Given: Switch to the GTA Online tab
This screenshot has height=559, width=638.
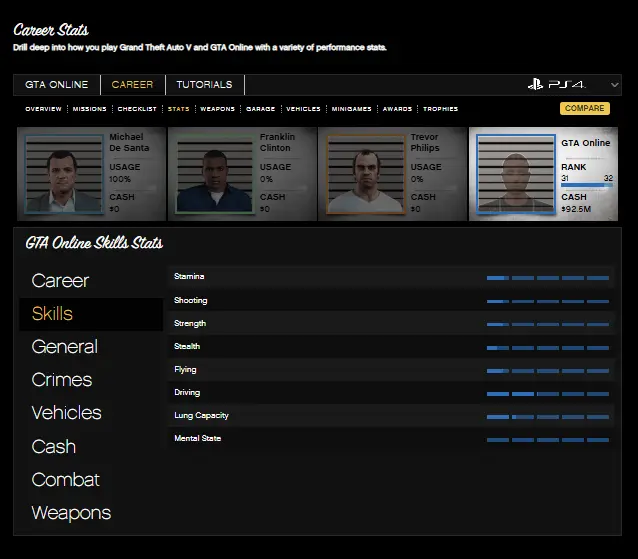Looking at the screenshot, I should point(57,85).
